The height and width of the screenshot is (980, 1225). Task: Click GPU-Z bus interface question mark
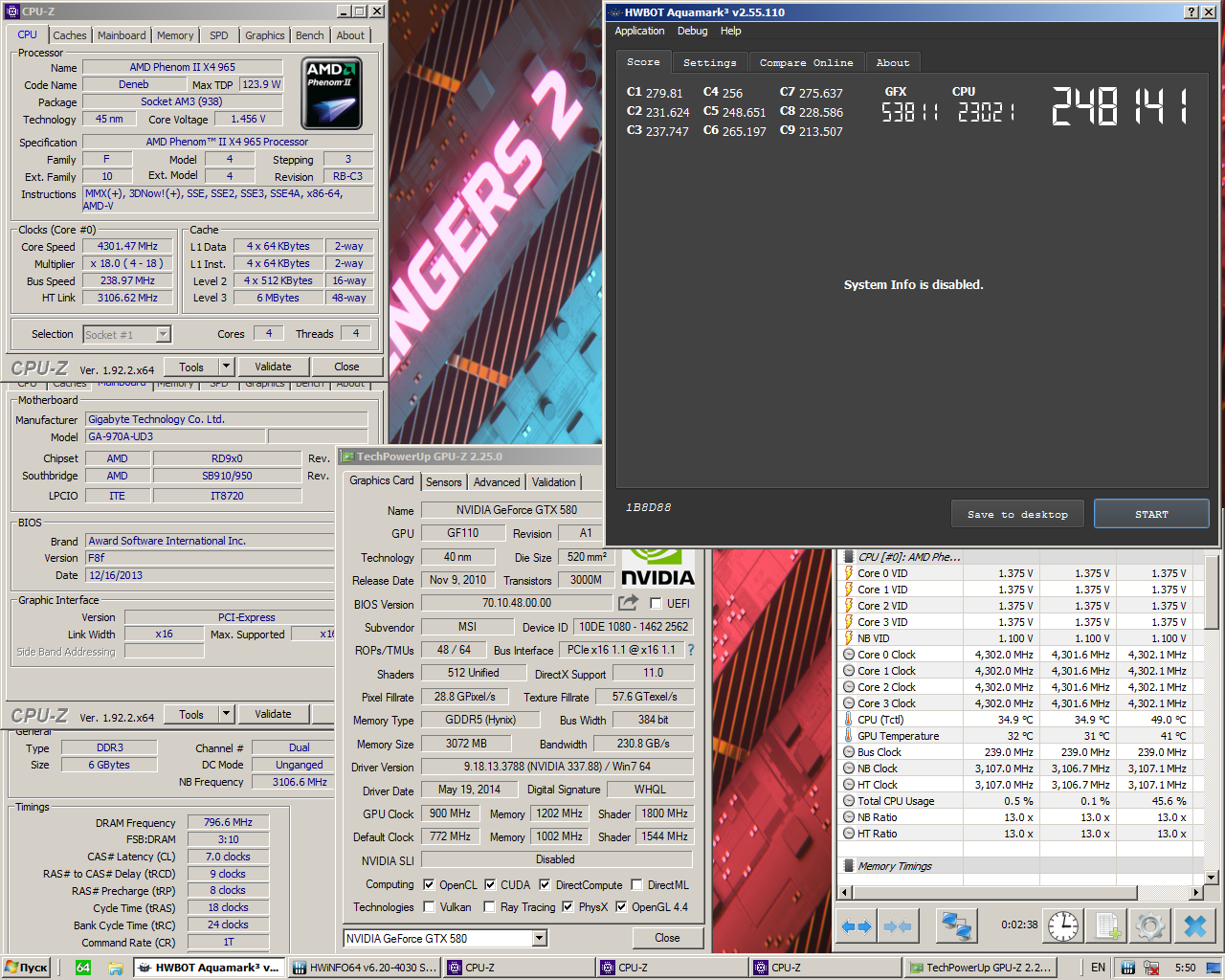[x=691, y=650]
